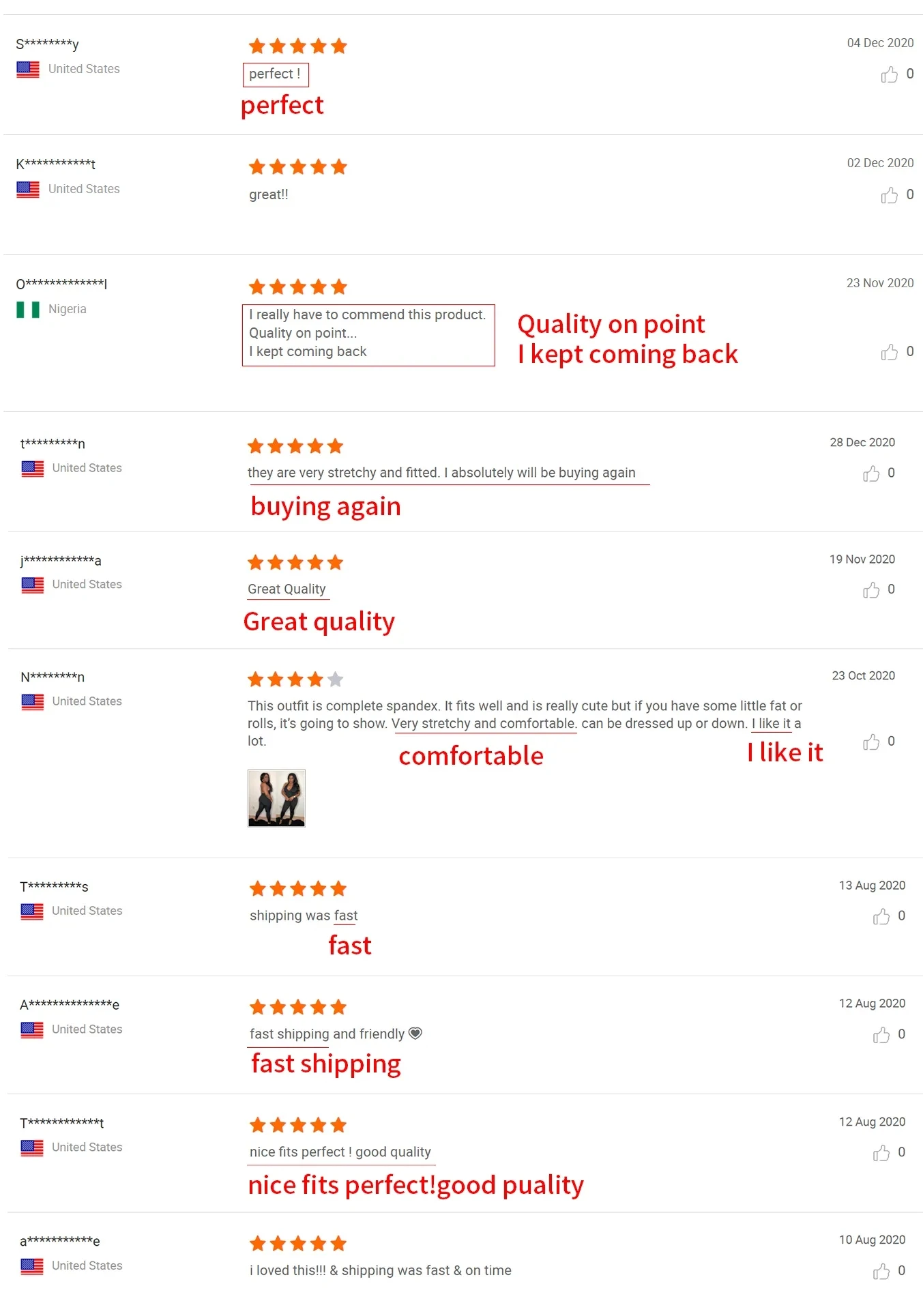The width and height of the screenshot is (923, 1316).
Task: Click the four-star rating of N********n's review
Action: click(295, 679)
